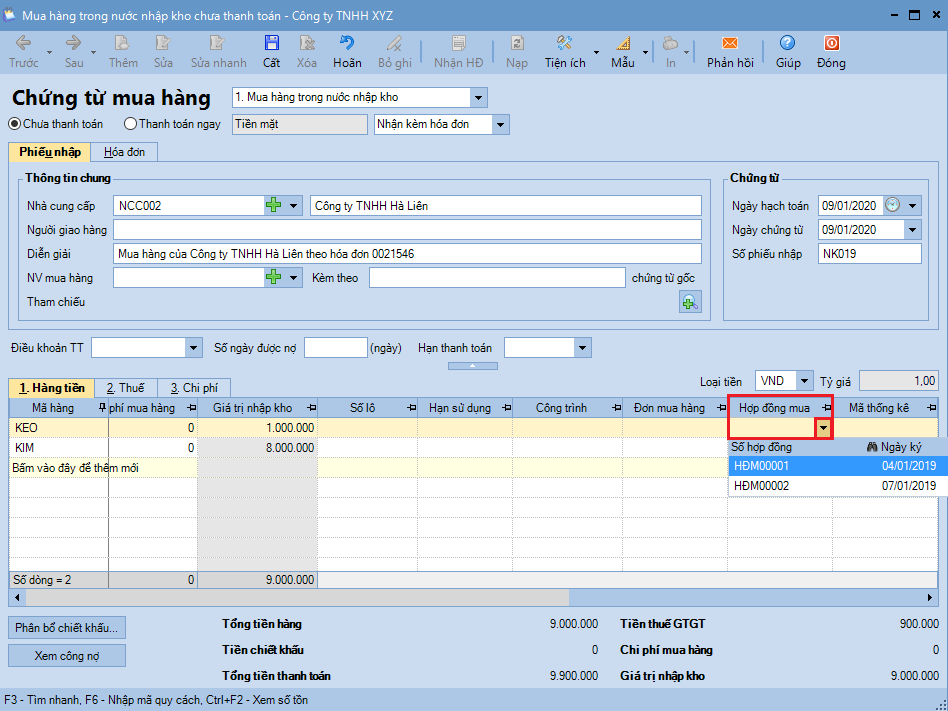Click Phân bổ chiết khấu button
Viewport: 948px width, 711px height.
[67, 628]
